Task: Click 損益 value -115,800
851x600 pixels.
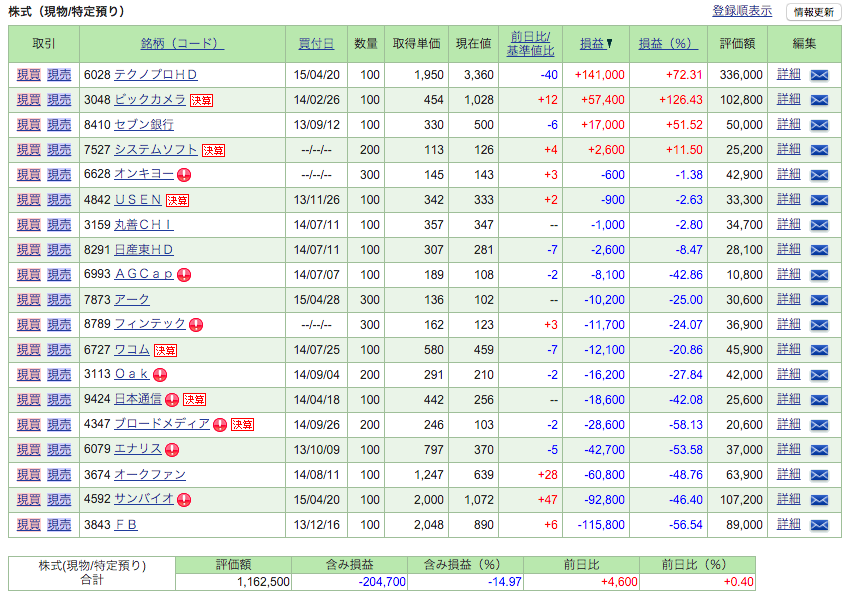Action: 601,525
